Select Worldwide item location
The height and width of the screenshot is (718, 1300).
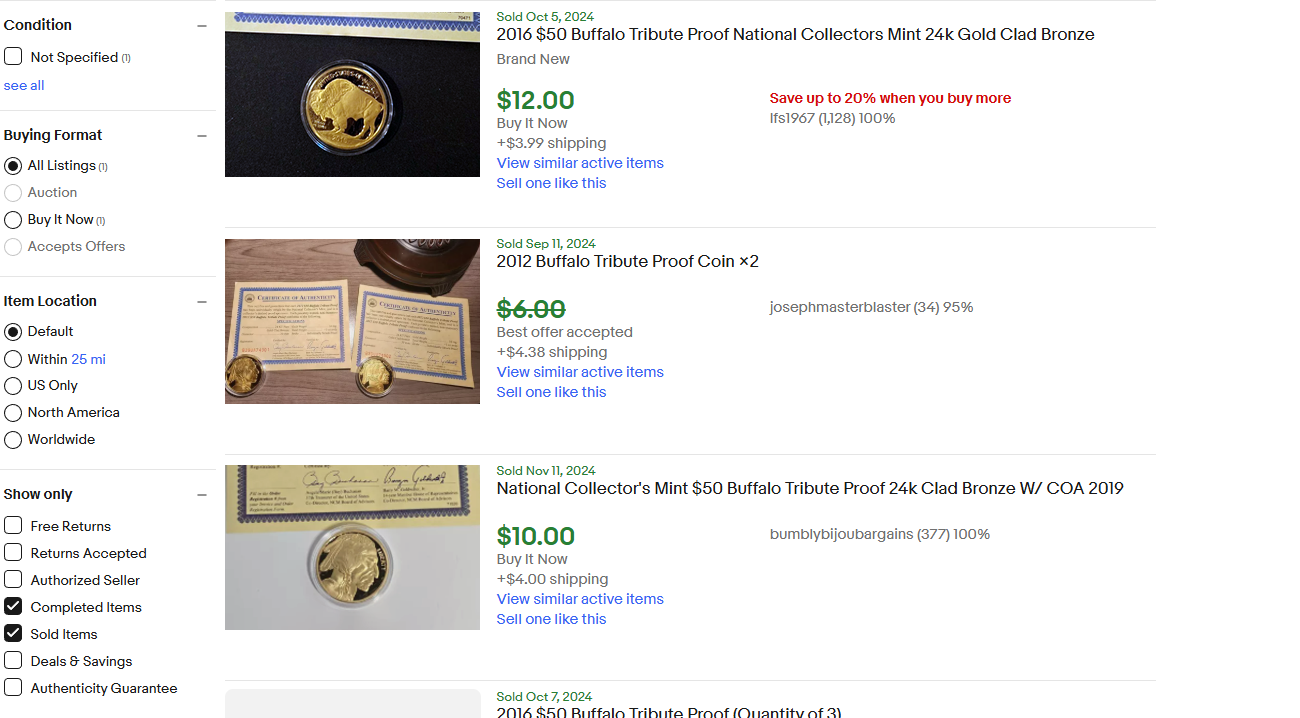tap(12, 439)
